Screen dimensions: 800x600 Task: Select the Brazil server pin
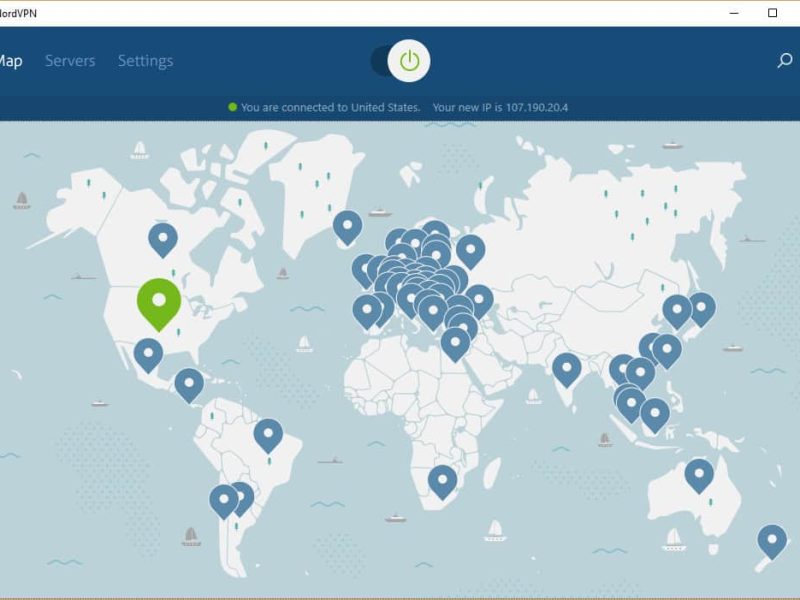click(268, 436)
